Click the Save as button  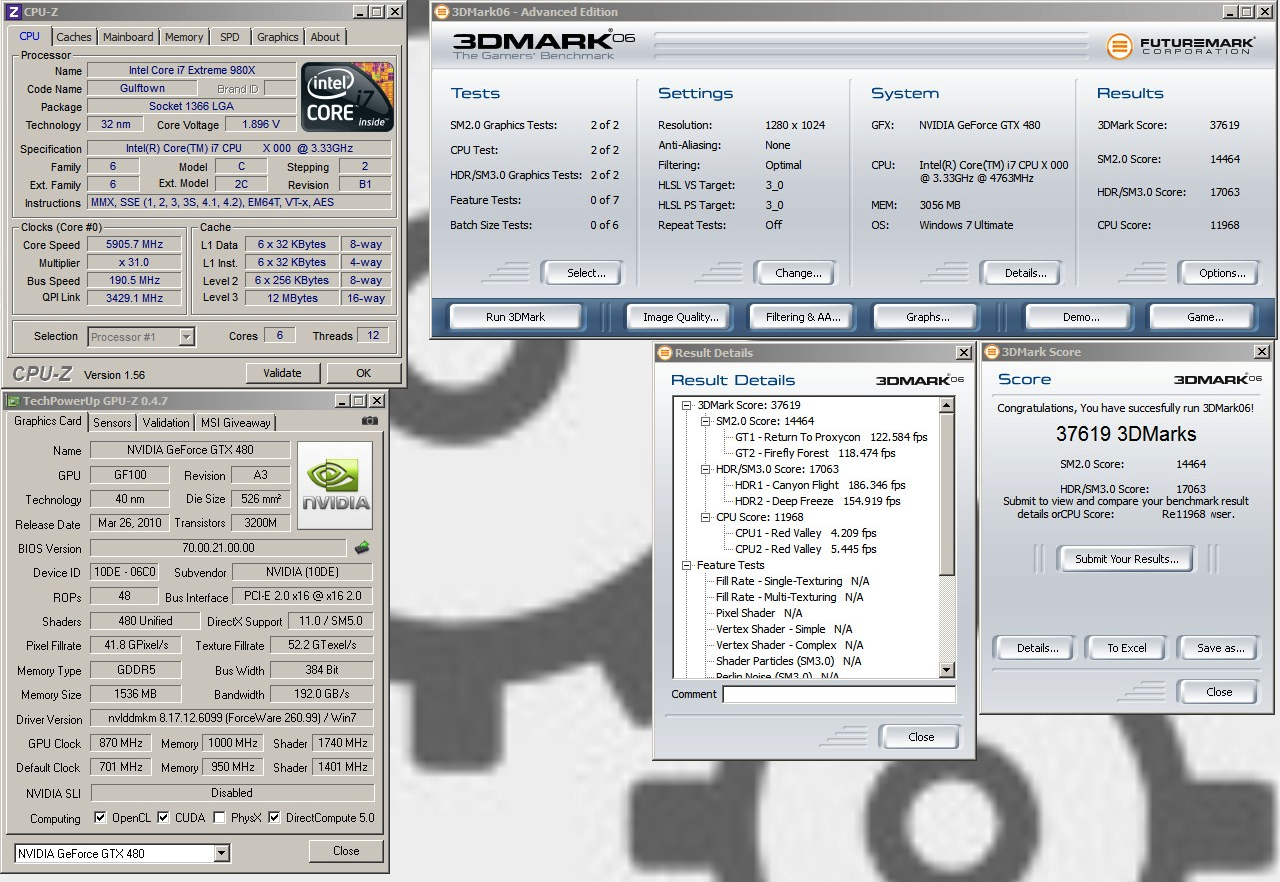pyautogui.click(x=1220, y=648)
